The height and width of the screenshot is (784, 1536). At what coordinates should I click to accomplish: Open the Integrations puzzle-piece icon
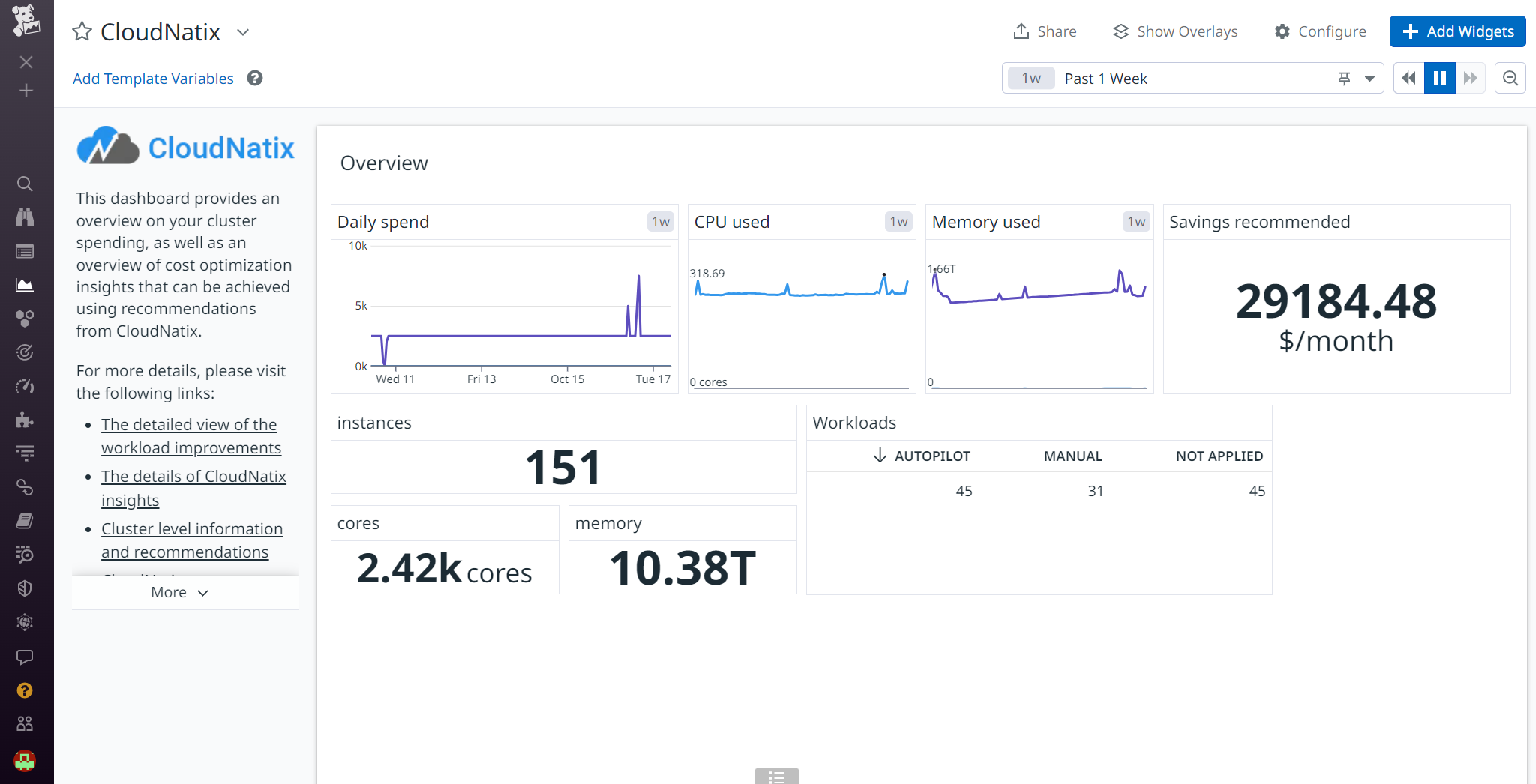pos(25,419)
